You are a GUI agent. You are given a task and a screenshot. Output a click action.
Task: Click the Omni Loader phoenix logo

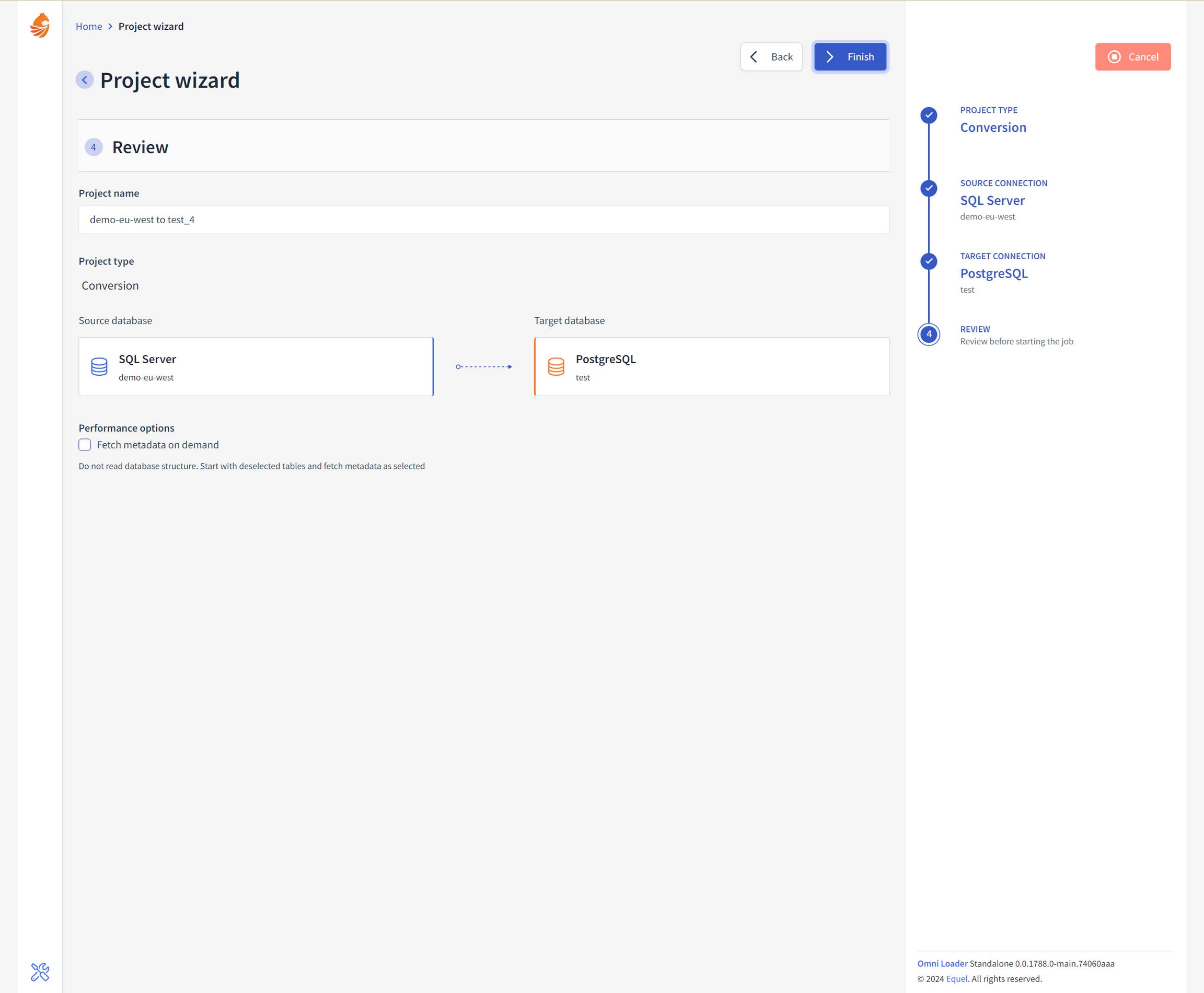pos(40,26)
